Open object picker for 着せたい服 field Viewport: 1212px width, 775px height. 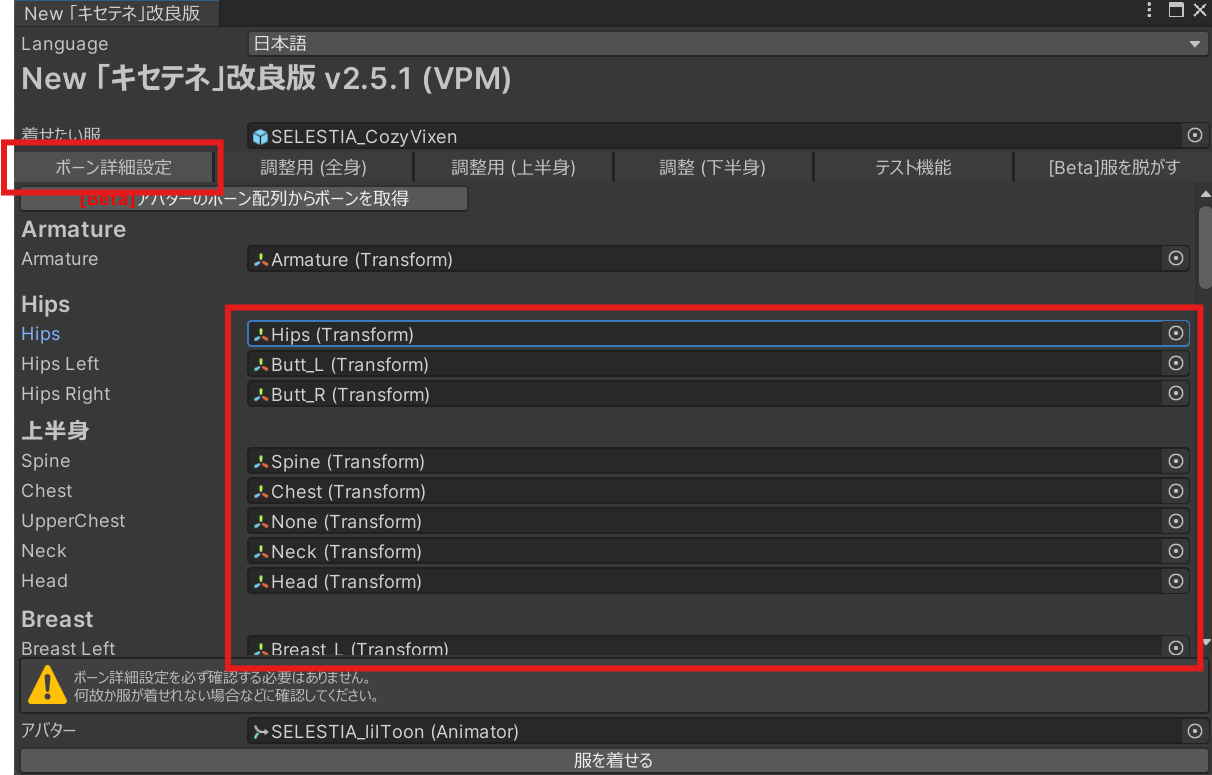[1194, 135]
